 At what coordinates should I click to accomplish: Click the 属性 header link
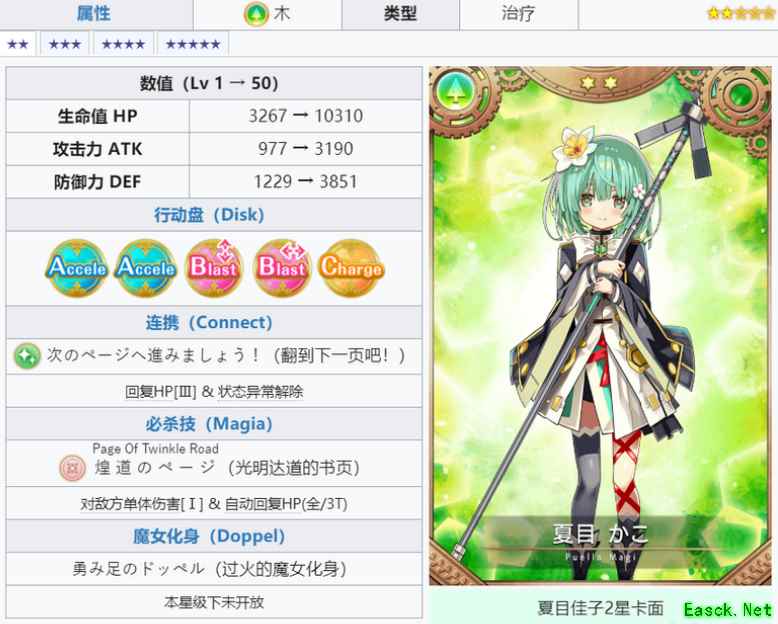coord(93,13)
